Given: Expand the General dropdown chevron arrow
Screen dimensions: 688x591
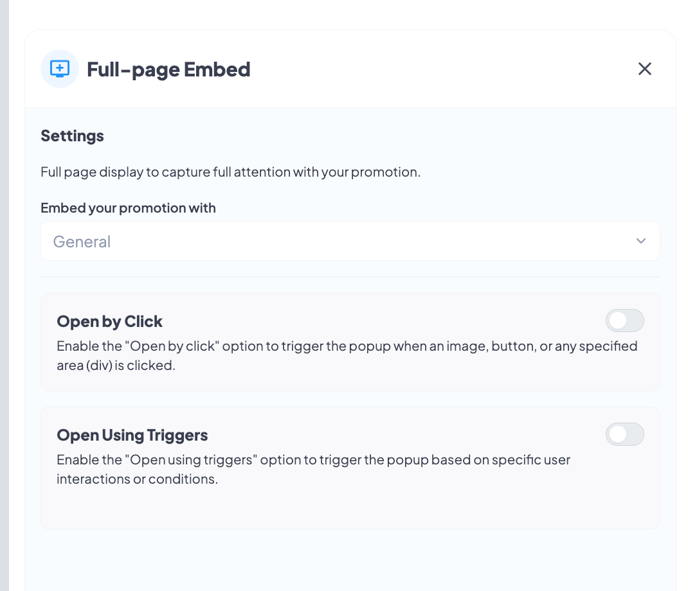Looking at the screenshot, I should 641,241.
